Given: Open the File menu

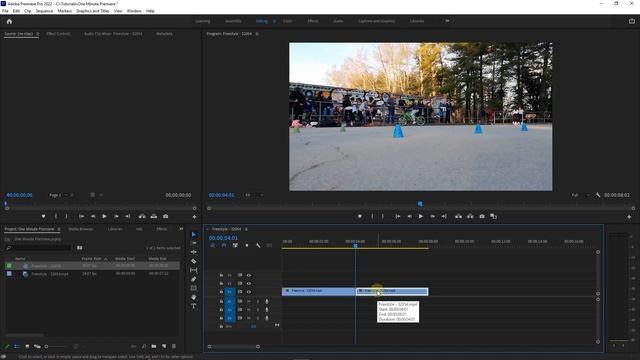Looking at the screenshot, I should click(x=5, y=11).
